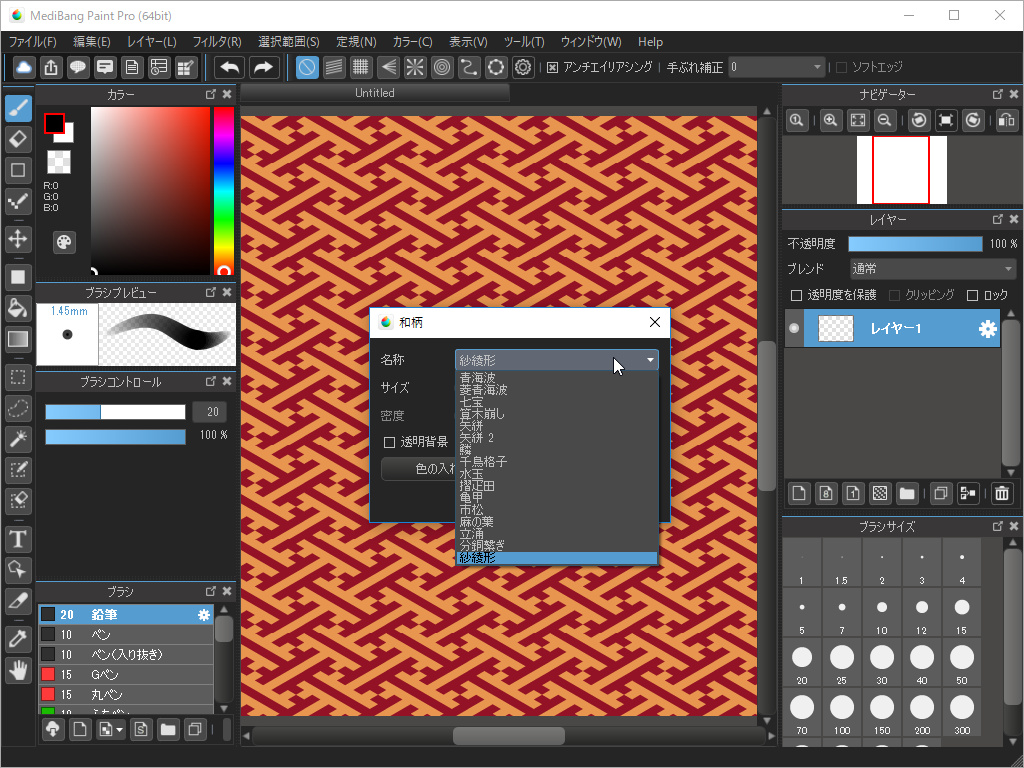Enable the vanishing point snap guide
The width and height of the screenshot is (1024, 768).
click(x=388, y=67)
